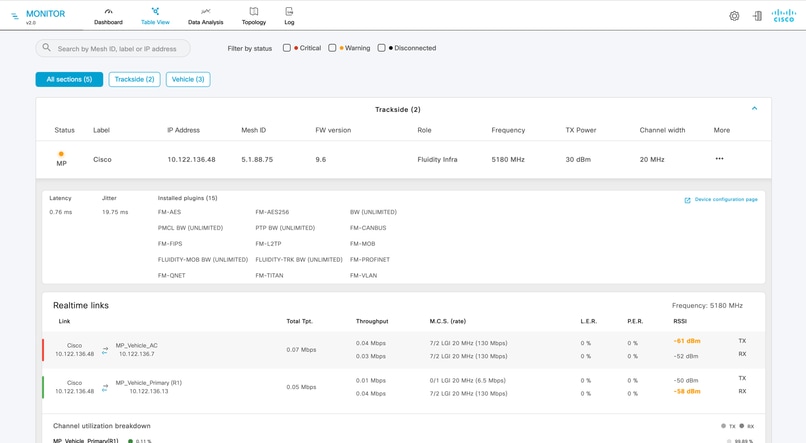This screenshot has width=806, height=443.
Task: Click link arrows icon for MP_Vehicle_AC
Action: (105, 350)
